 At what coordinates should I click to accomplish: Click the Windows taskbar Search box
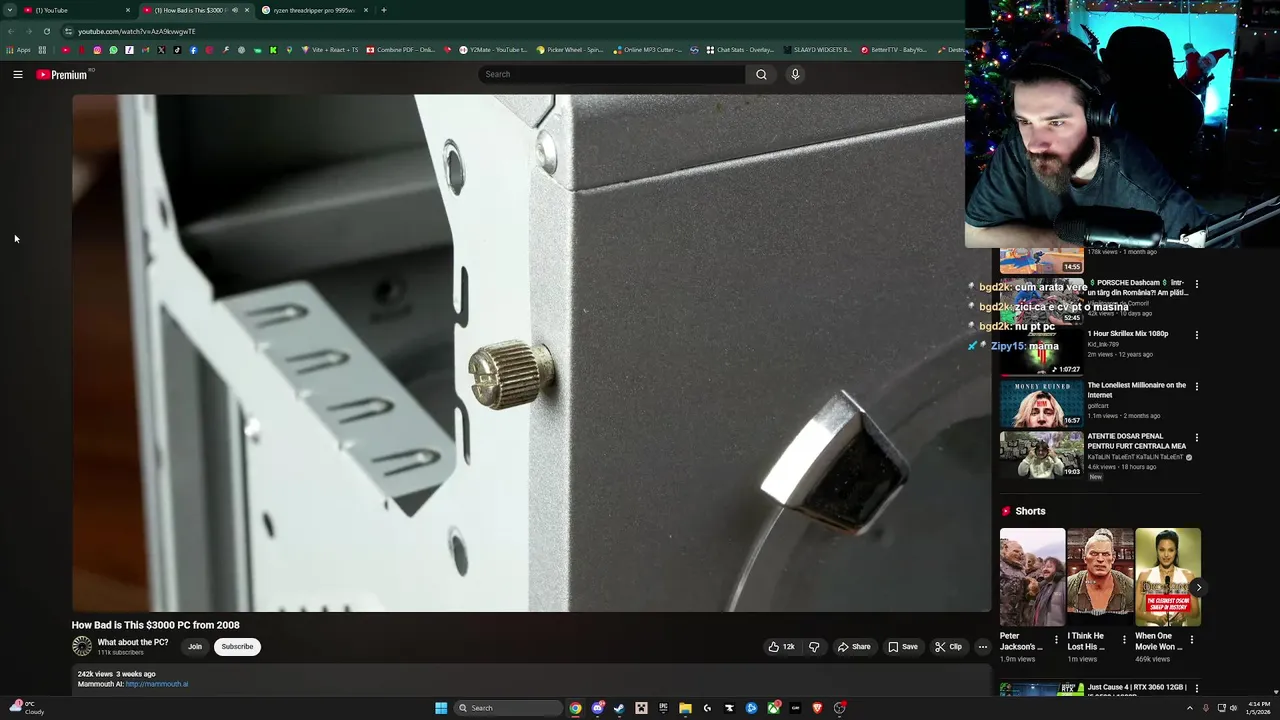point(508,708)
